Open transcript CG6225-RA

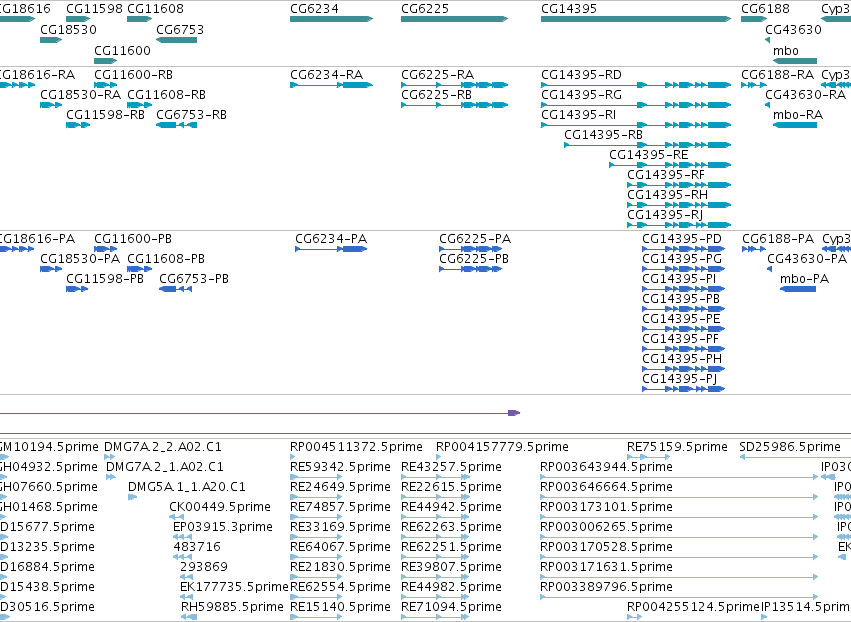(x=437, y=74)
